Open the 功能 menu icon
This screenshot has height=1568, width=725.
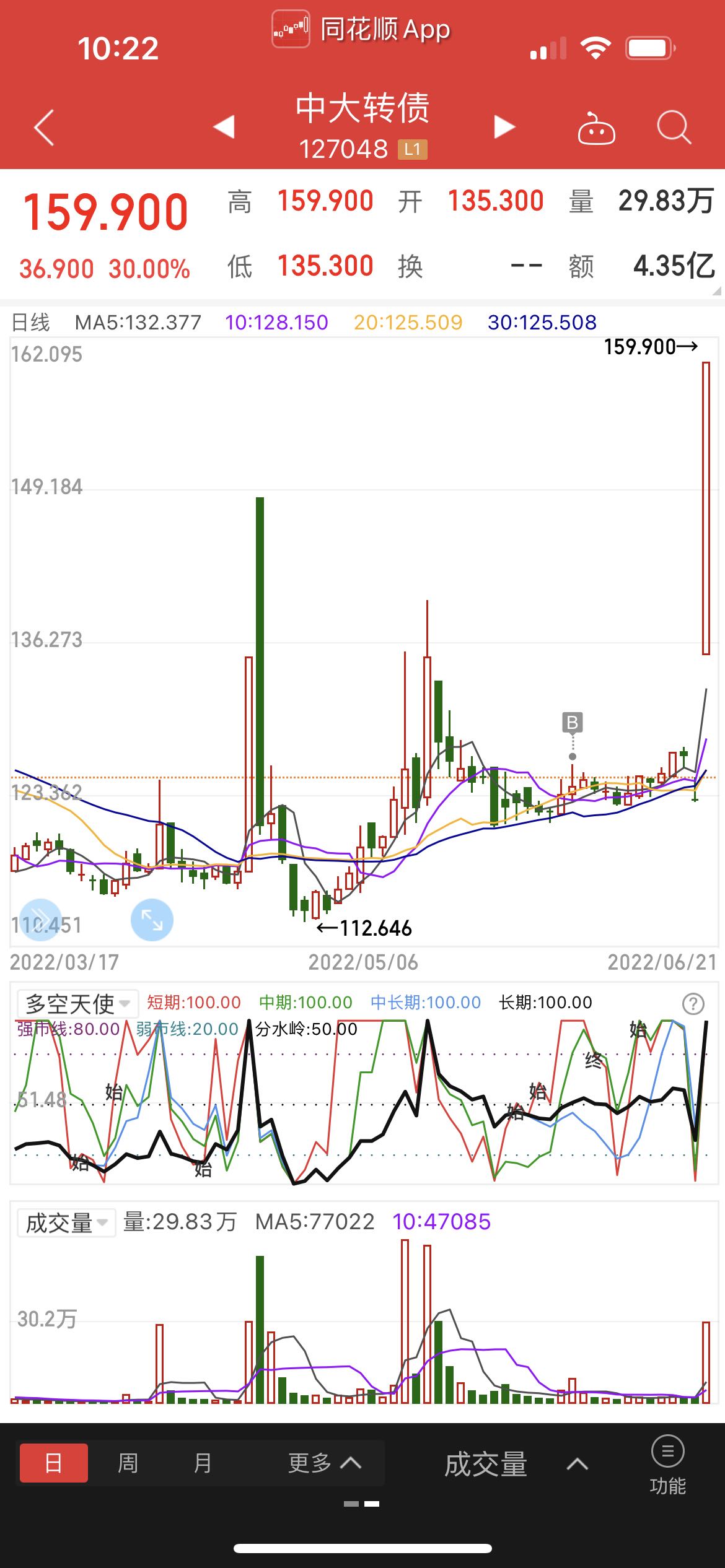(x=667, y=1465)
